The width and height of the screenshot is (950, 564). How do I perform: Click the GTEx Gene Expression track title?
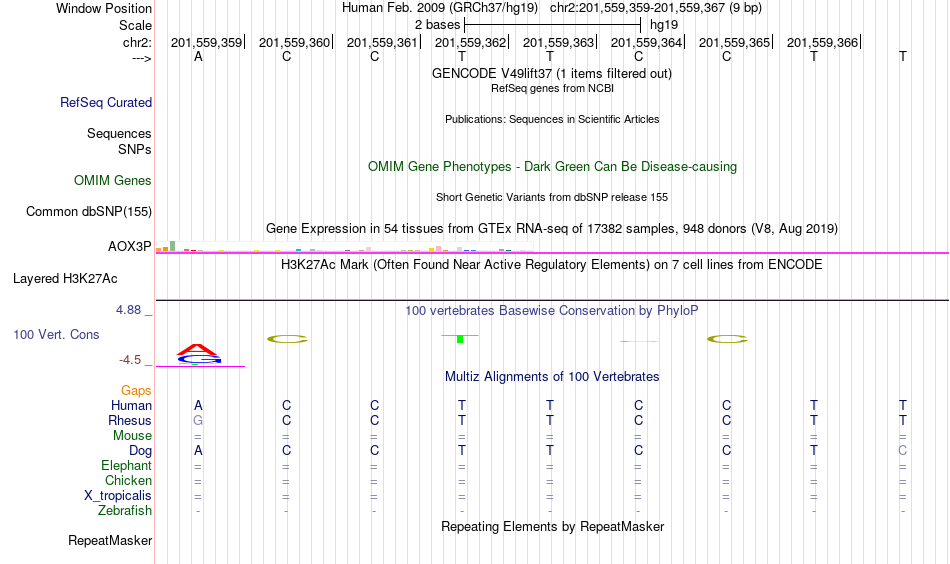[552, 228]
